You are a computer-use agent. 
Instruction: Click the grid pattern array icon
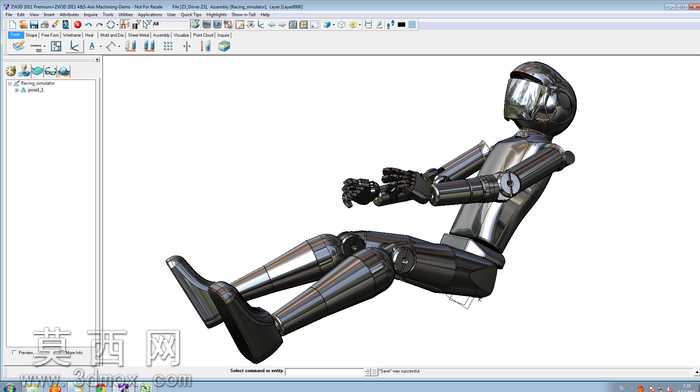click(x=168, y=46)
